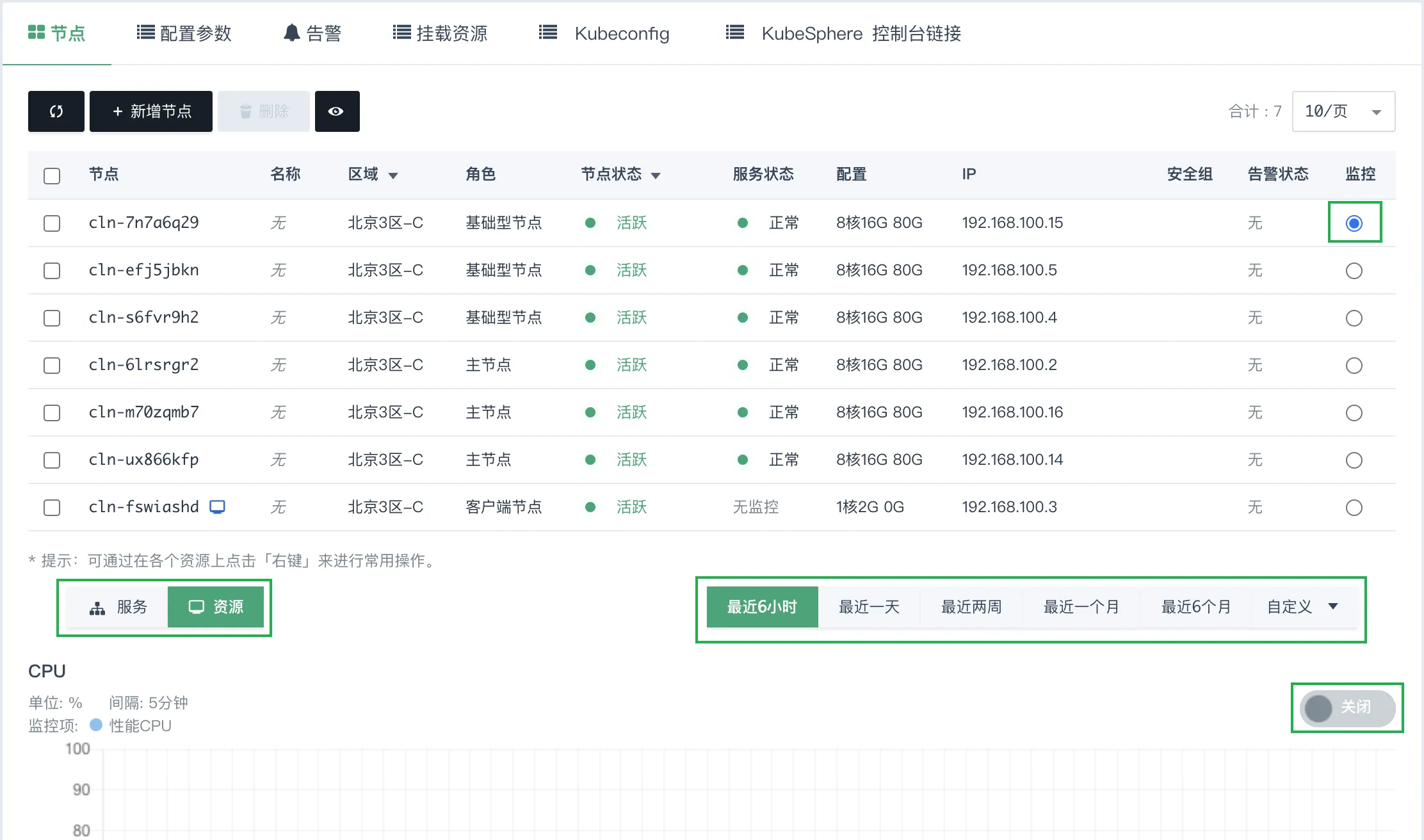The width and height of the screenshot is (1424, 840).
Task: Select the 节点 tab
Action: click(x=57, y=33)
